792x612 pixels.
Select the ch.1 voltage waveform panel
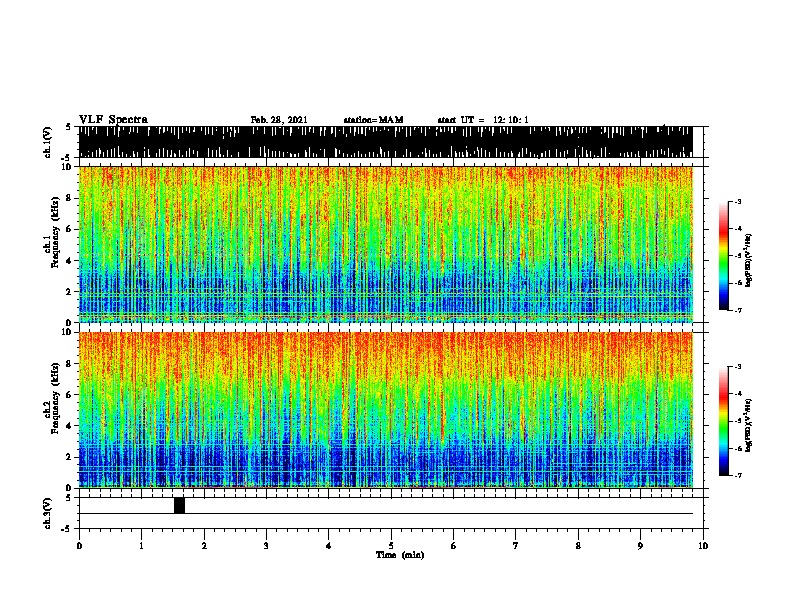click(386, 142)
